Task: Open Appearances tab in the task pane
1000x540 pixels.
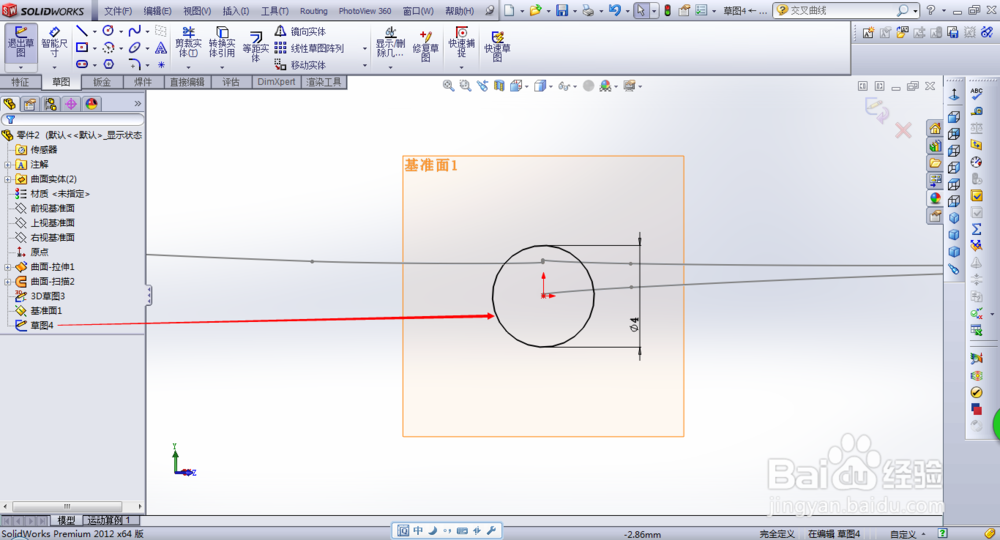Action: click(x=934, y=198)
